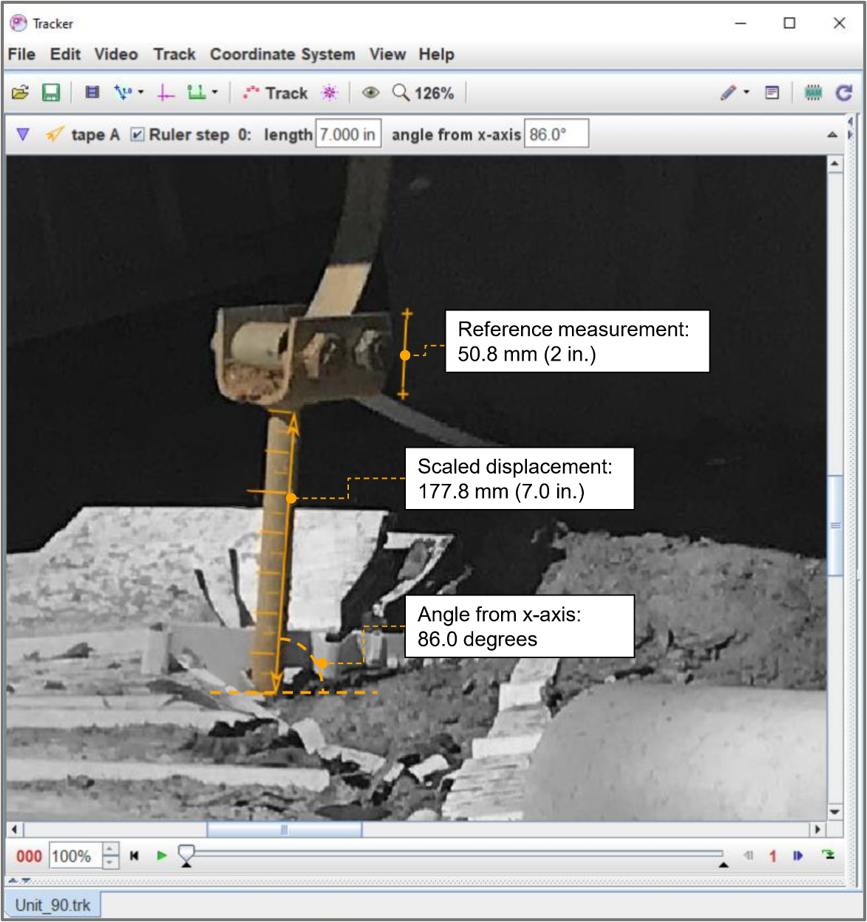Toggle the pencil drawing tool
The height and width of the screenshot is (922, 867).
(x=731, y=92)
